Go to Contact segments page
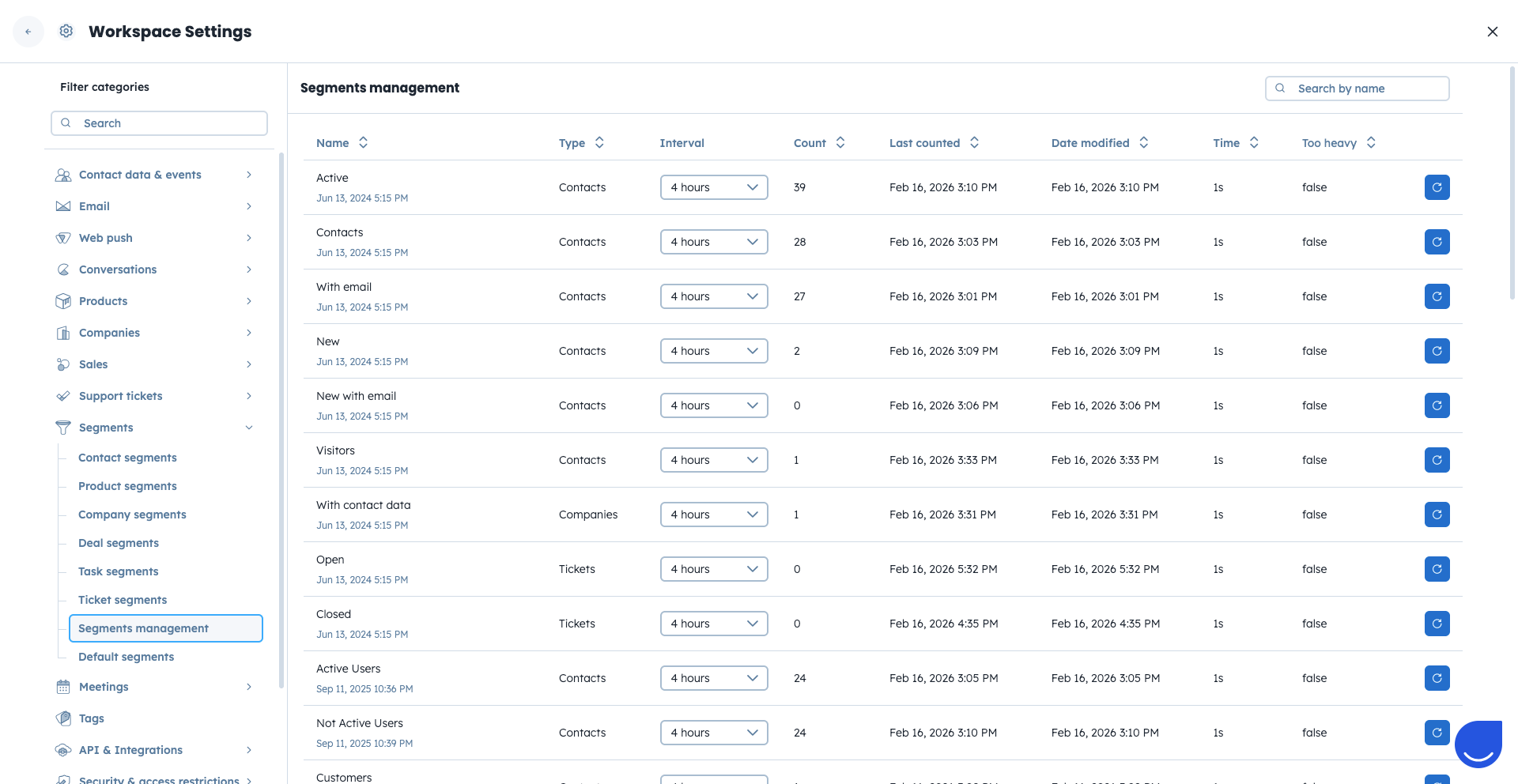1518x784 pixels. tap(127, 458)
